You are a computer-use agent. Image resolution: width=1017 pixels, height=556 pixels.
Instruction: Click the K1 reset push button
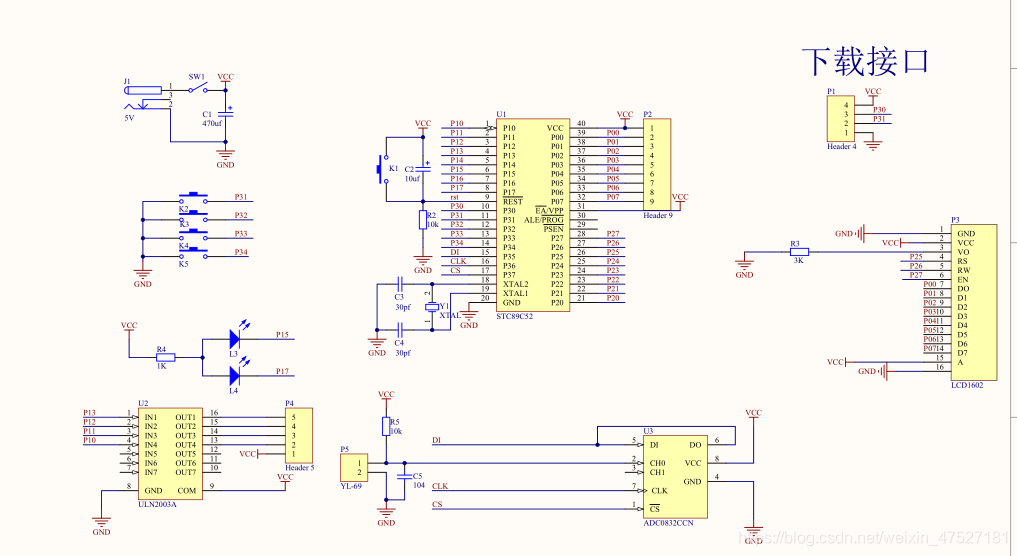382,169
